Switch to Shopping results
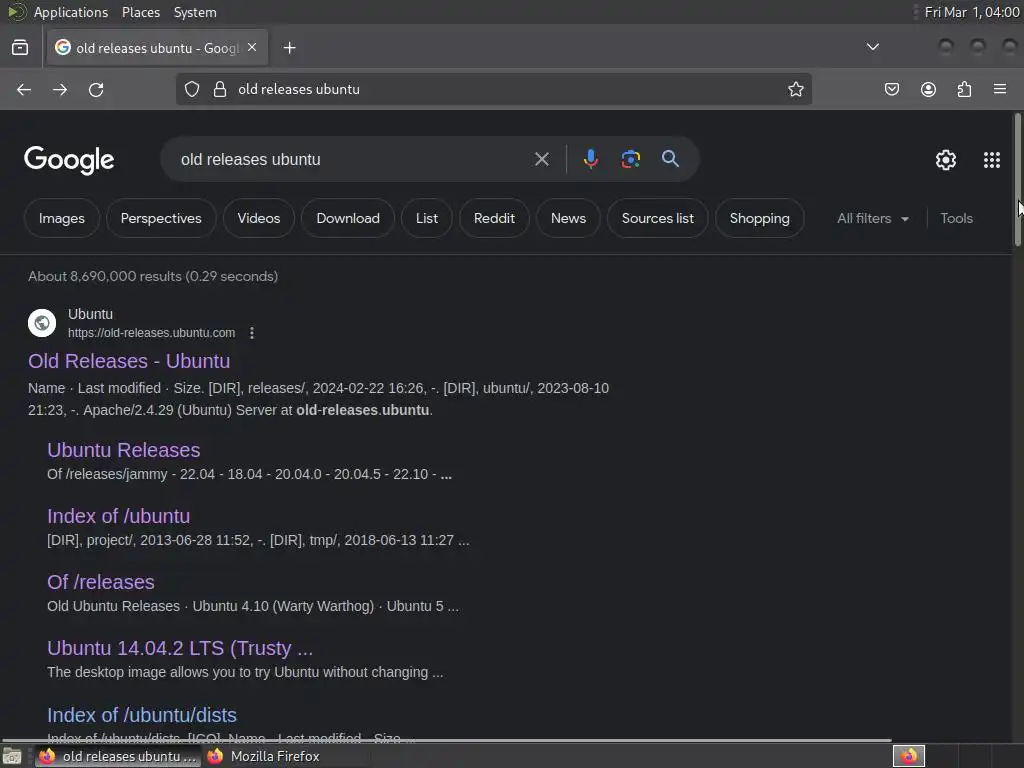1024x768 pixels. (759, 219)
